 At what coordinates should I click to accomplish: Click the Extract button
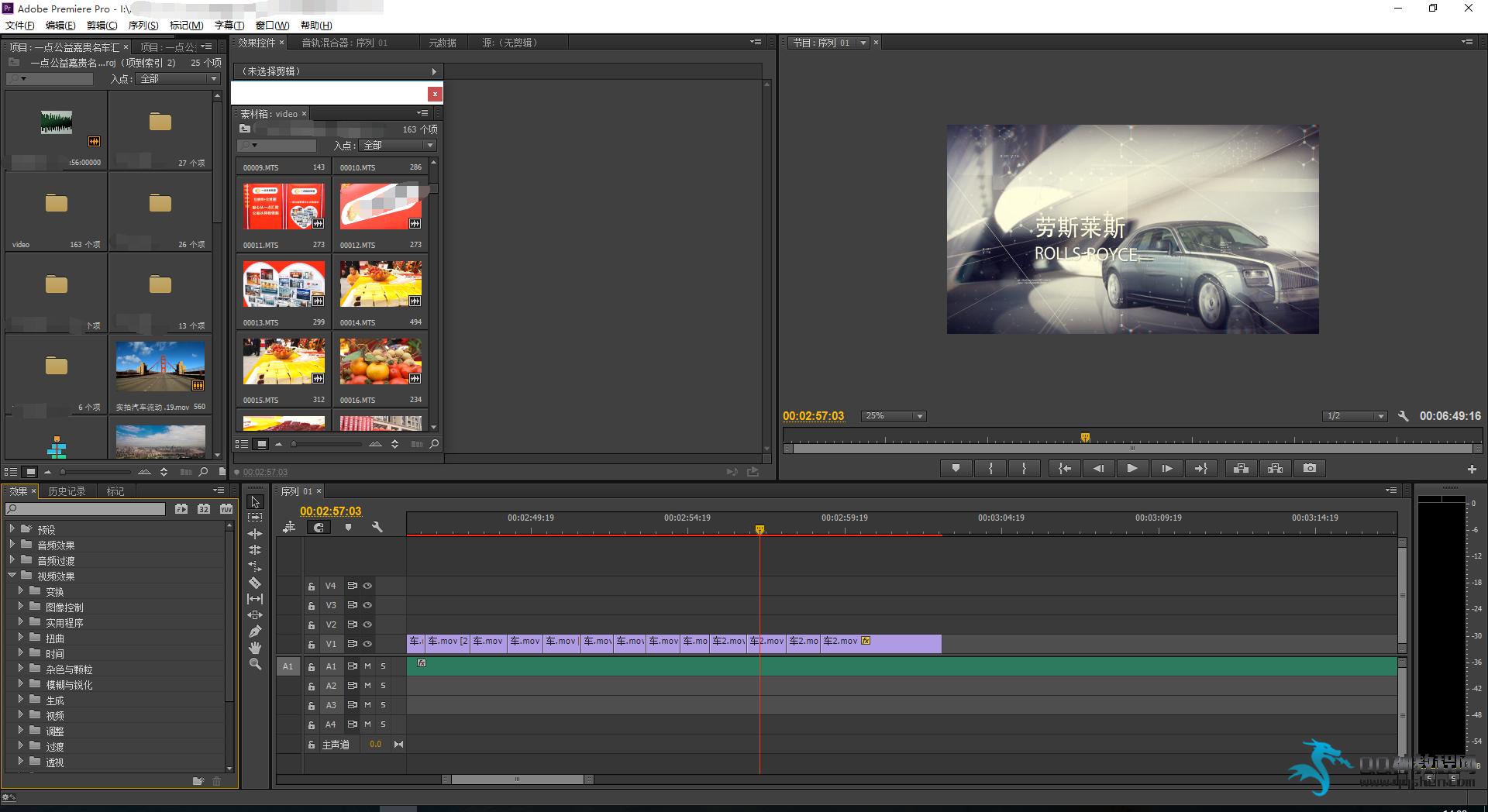pos(1275,468)
